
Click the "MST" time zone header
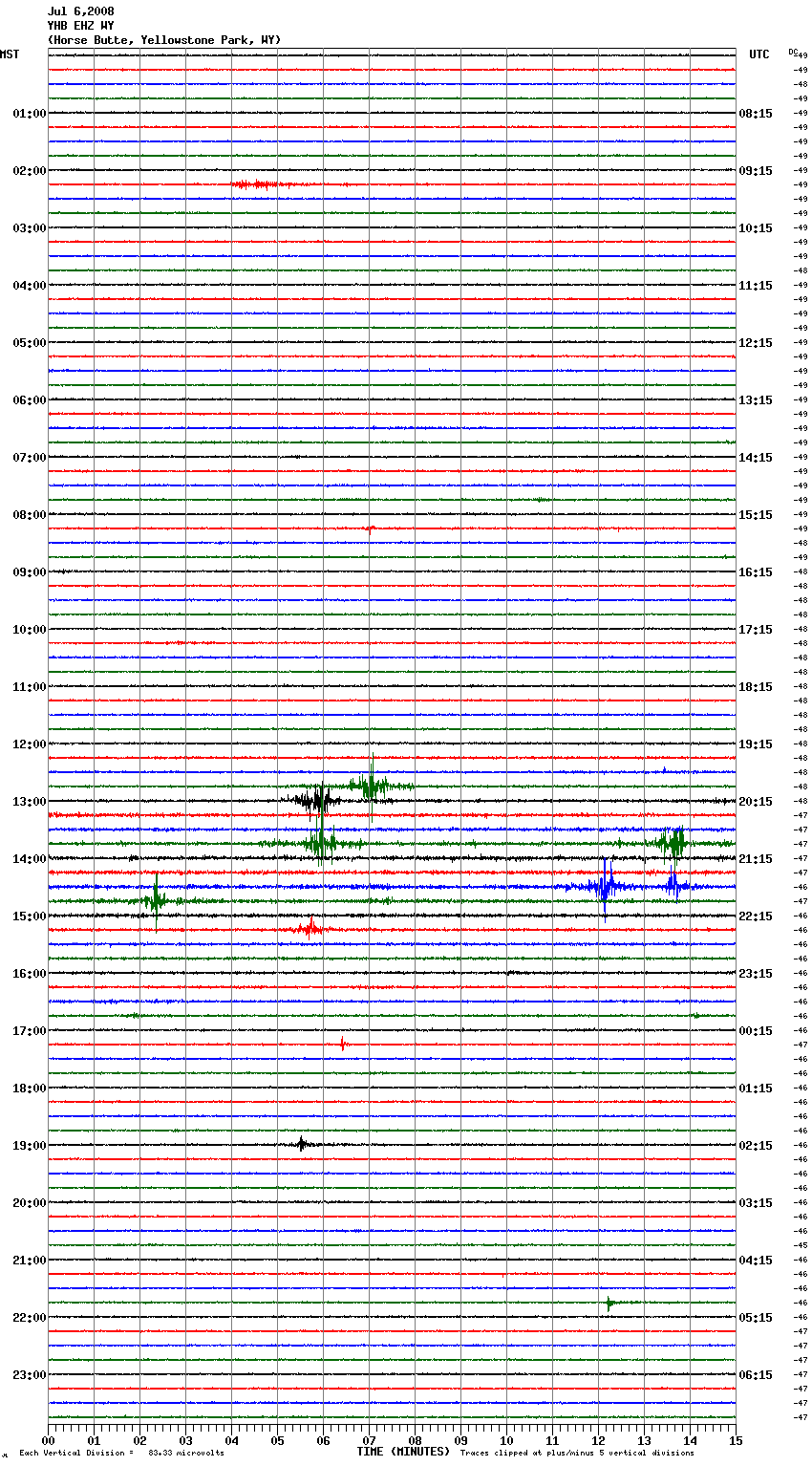tap(10, 54)
